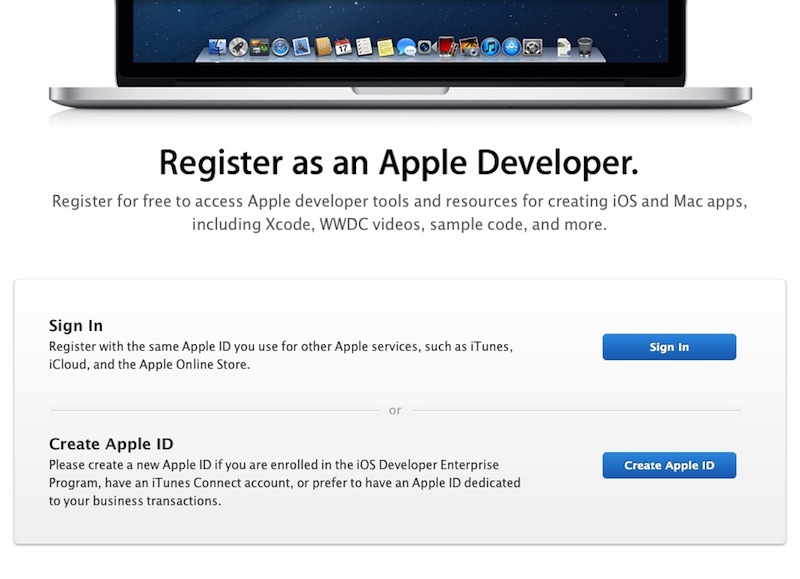Click the "Register as an Apple Developer" heading
Screen dimensions: 800x579
[x=399, y=162]
